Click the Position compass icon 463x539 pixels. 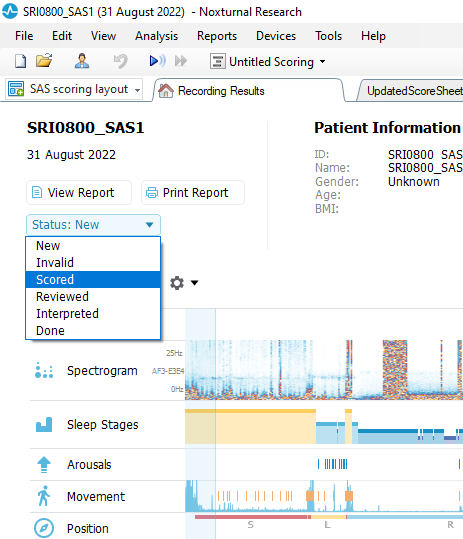coord(44,528)
